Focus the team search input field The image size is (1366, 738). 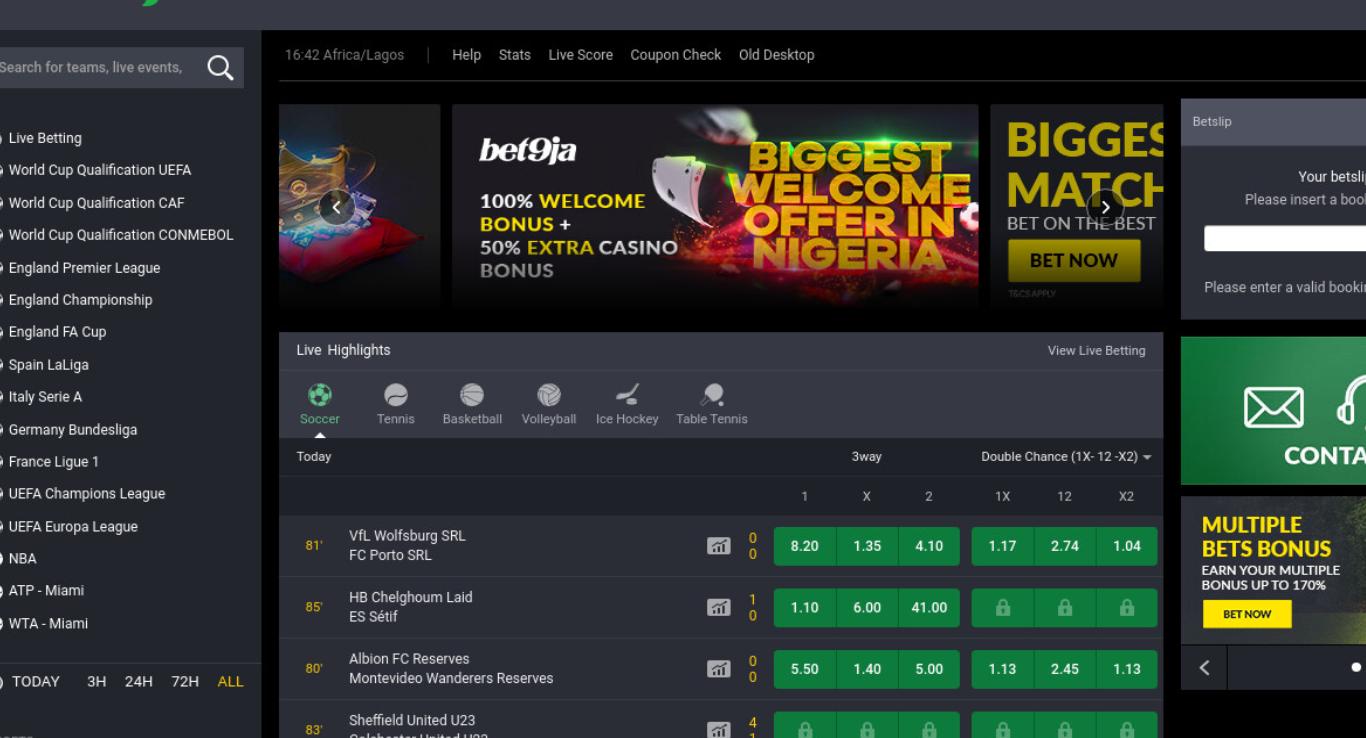pyautogui.click(x=97, y=67)
